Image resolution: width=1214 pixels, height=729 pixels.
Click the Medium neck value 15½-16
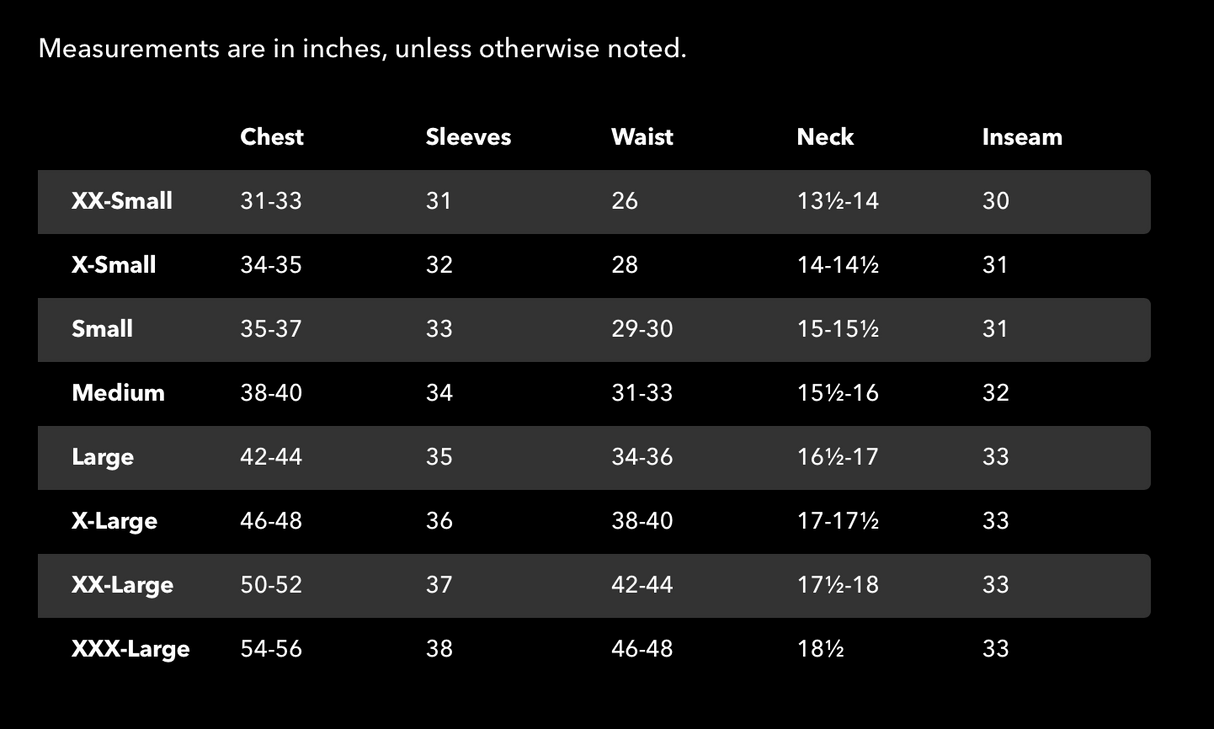pos(838,393)
